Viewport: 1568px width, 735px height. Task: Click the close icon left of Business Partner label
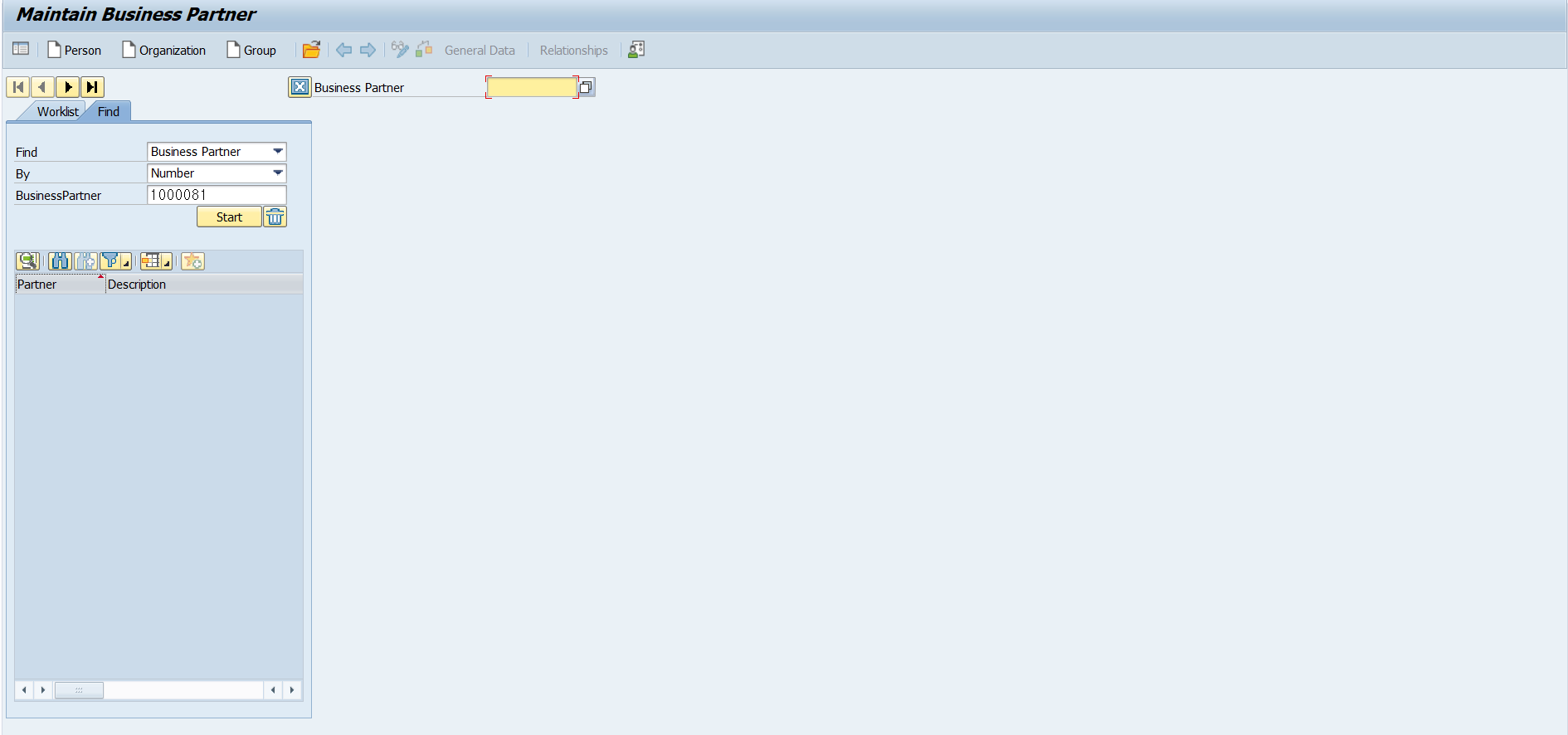(x=299, y=87)
